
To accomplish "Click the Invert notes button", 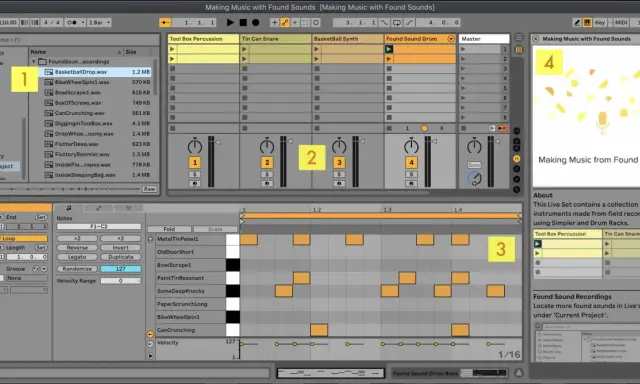I will point(121,248).
